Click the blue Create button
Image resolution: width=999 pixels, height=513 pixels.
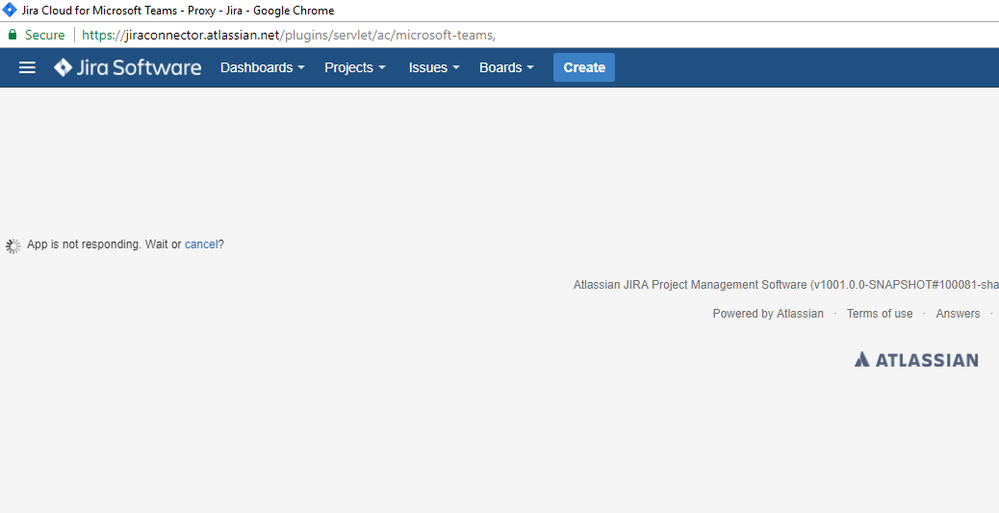(584, 68)
